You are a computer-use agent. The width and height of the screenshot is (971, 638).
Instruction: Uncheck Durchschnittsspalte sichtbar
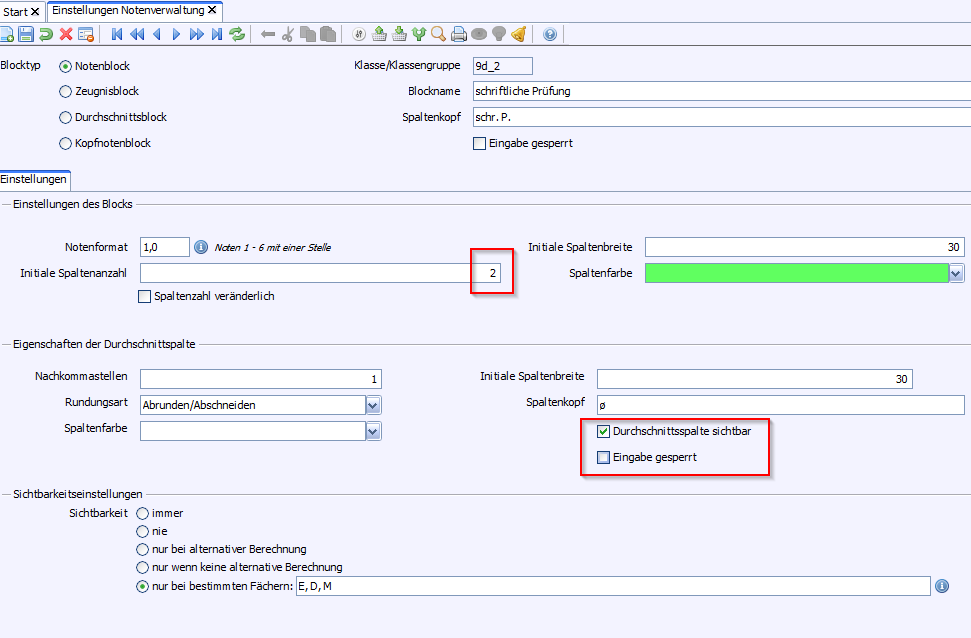(603, 431)
